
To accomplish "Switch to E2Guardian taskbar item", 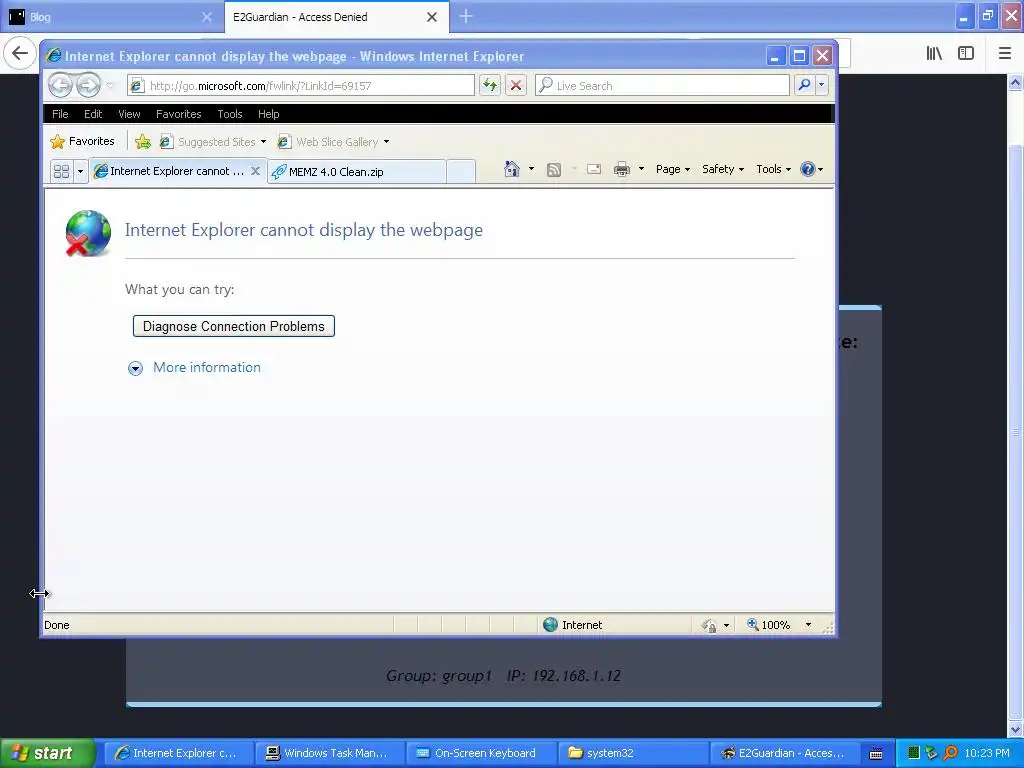I will tap(783, 753).
